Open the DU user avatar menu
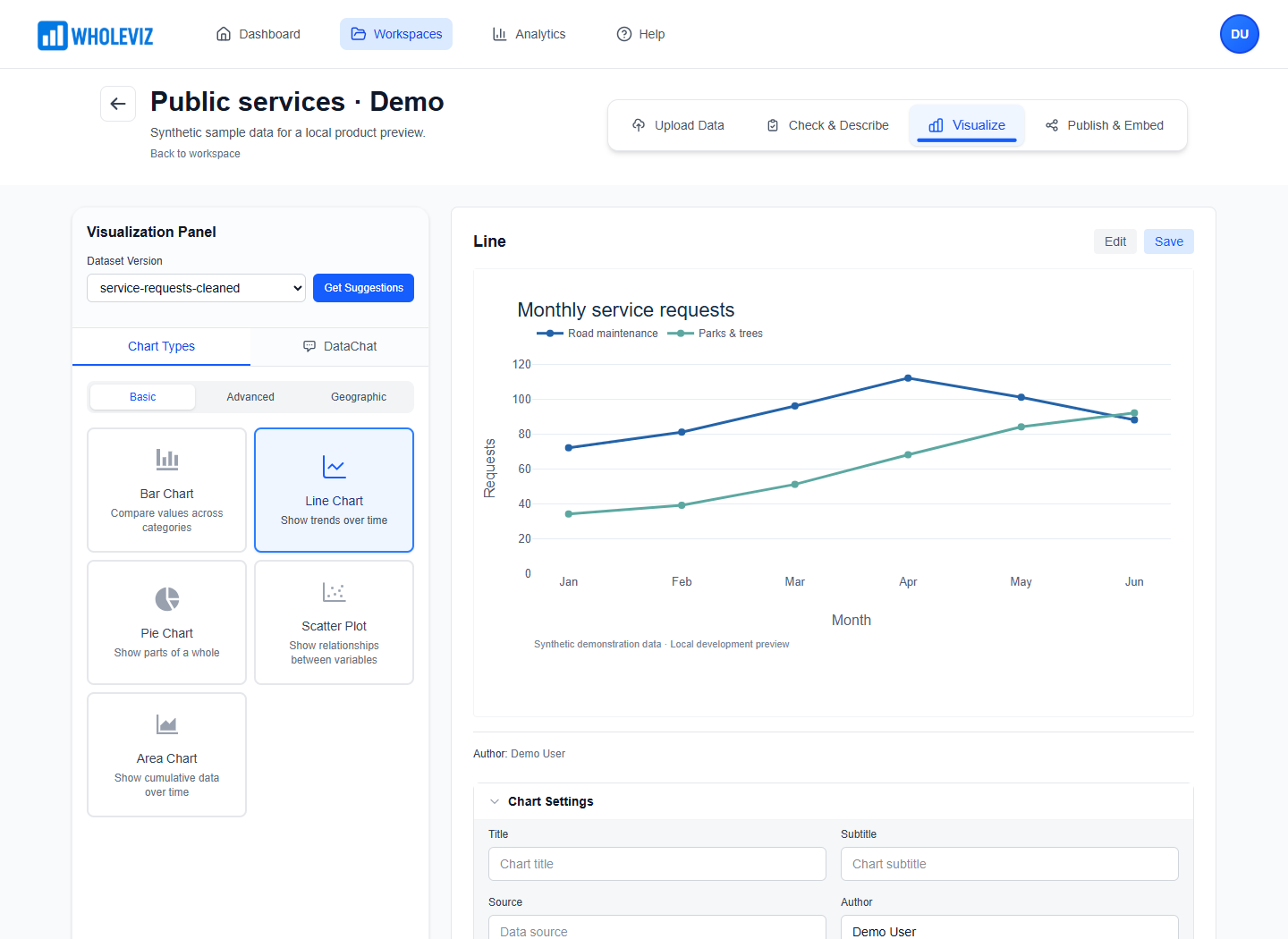The height and width of the screenshot is (939, 1288). point(1239,34)
